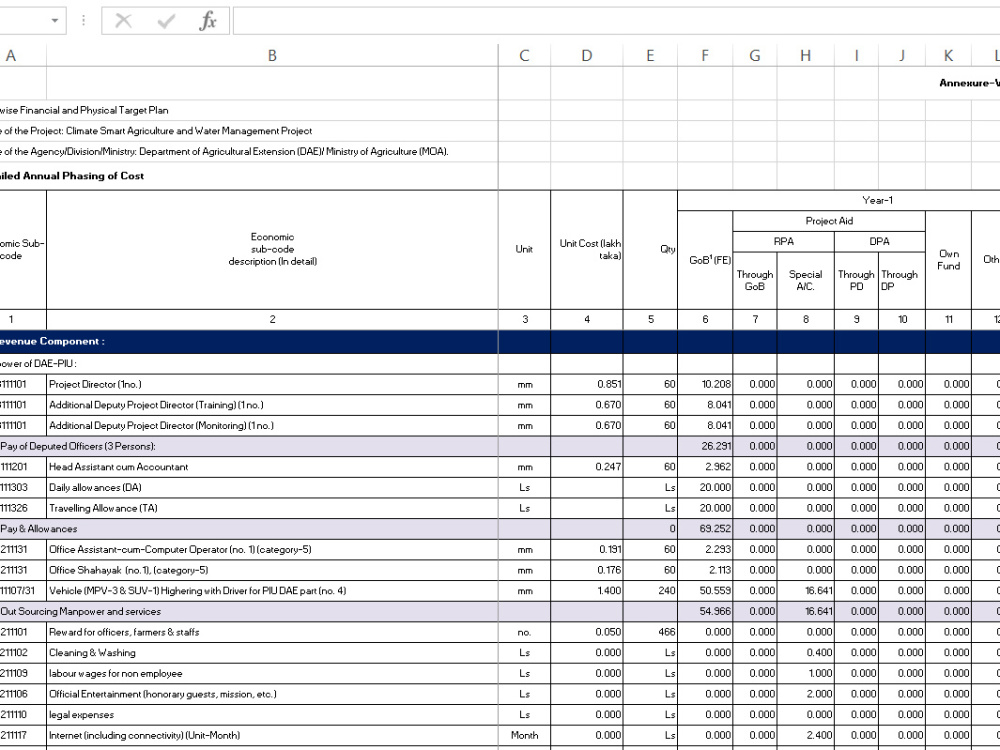The image size is (1000, 750).
Task: Select 'labour wages for non employee' cell
Action: [x=272, y=673]
